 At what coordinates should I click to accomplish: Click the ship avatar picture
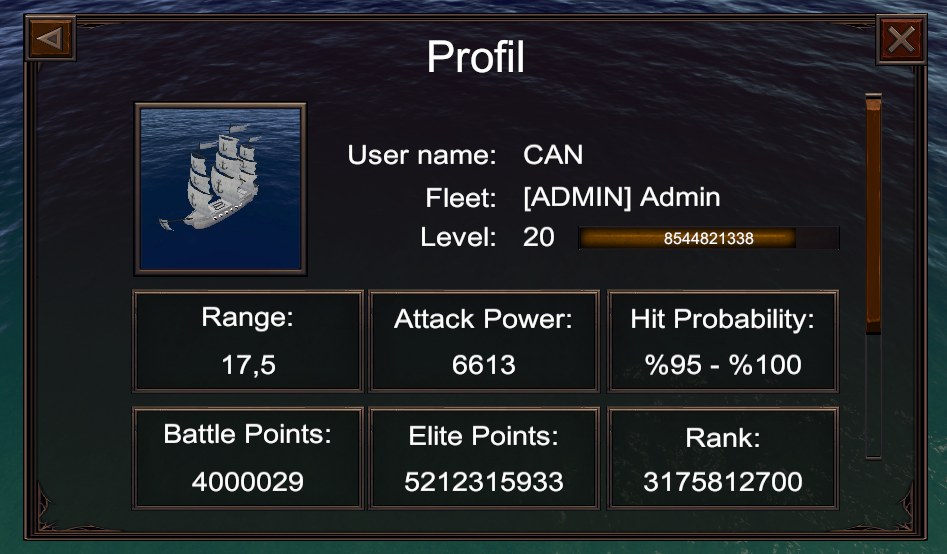click(x=220, y=189)
